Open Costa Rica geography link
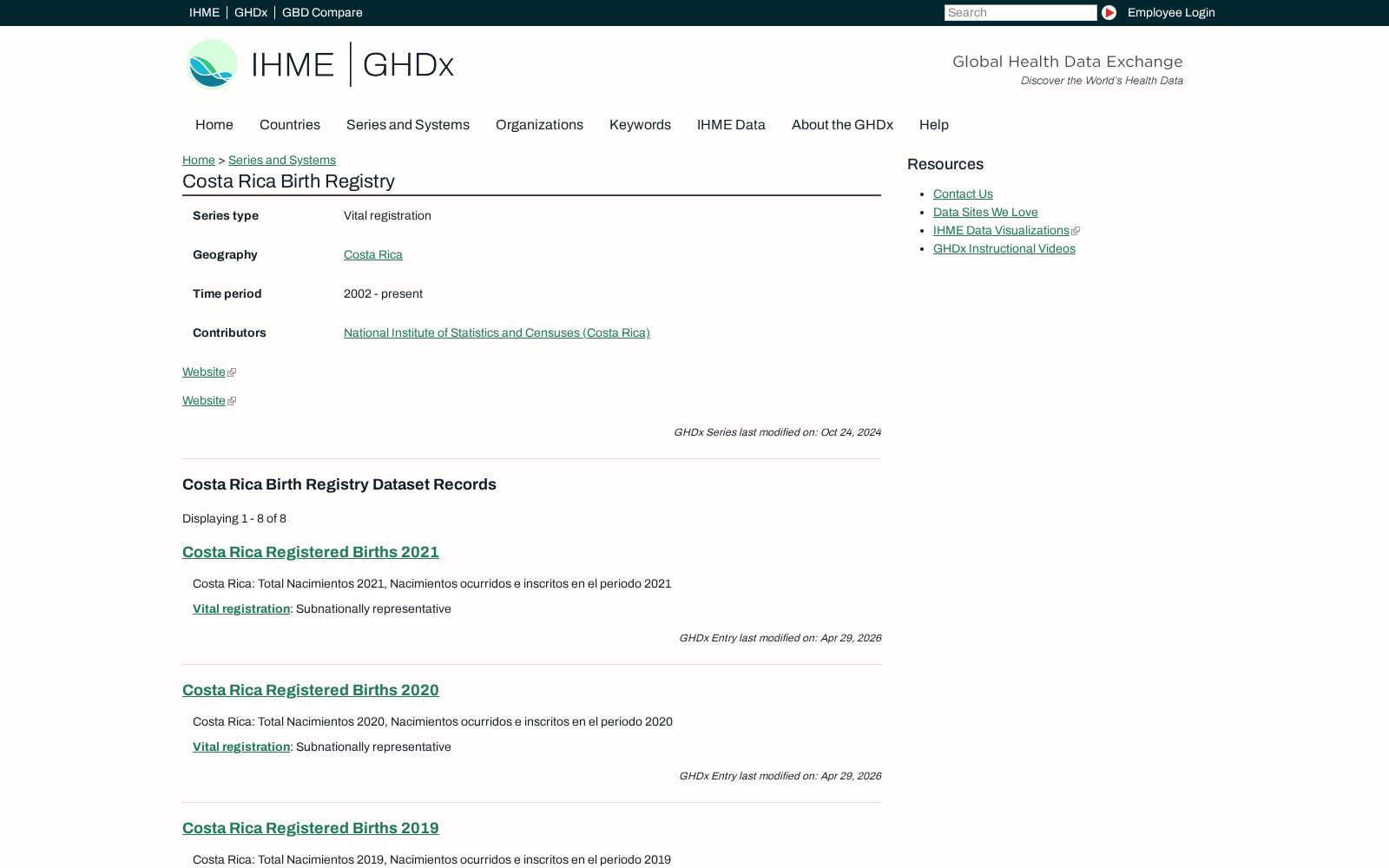Image resolution: width=1389 pixels, height=868 pixels. pyautogui.click(x=373, y=254)
